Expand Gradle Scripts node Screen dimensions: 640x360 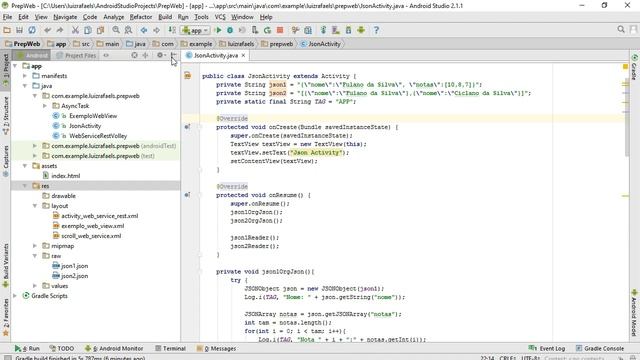[x=15, y=296]
